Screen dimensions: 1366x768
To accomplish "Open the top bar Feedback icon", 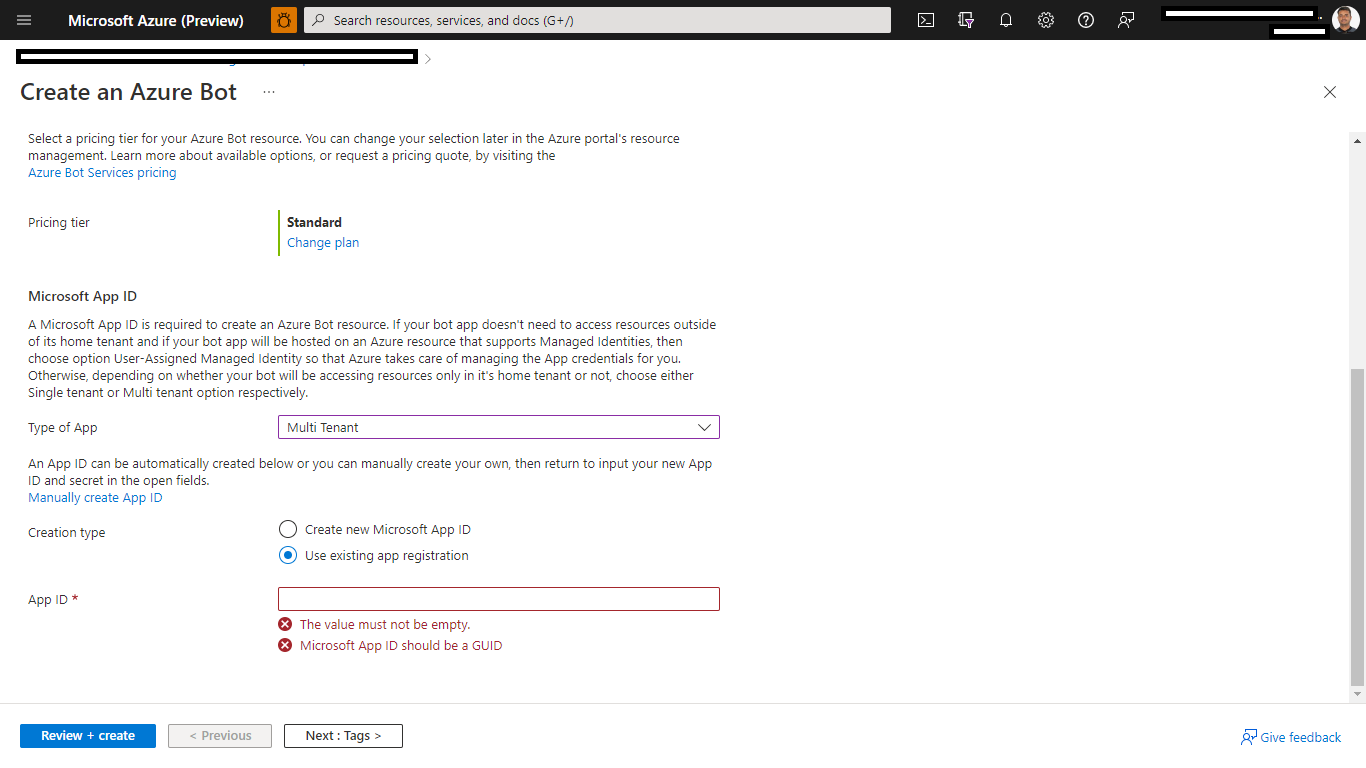I will pos(1126,20).
